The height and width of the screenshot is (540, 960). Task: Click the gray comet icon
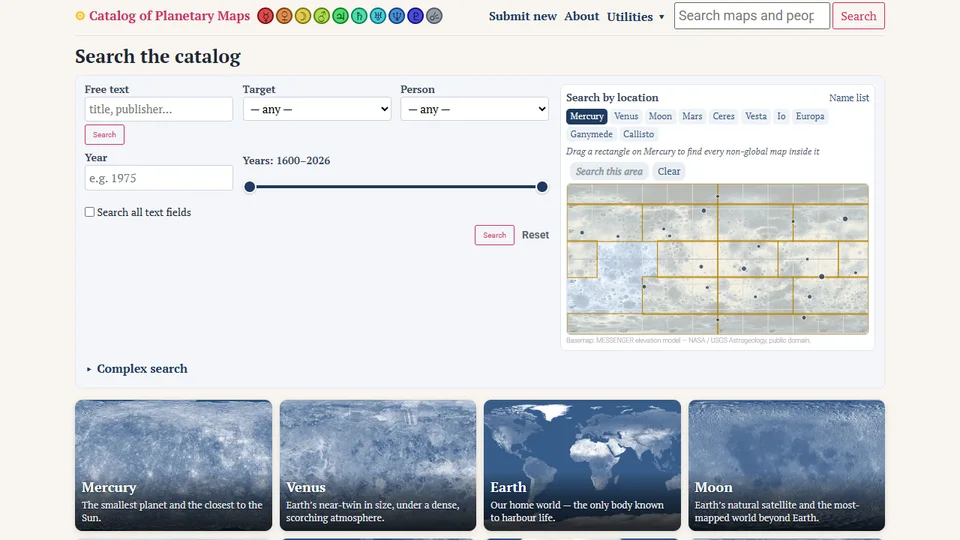pyautogui.click(x=434, y=16)
